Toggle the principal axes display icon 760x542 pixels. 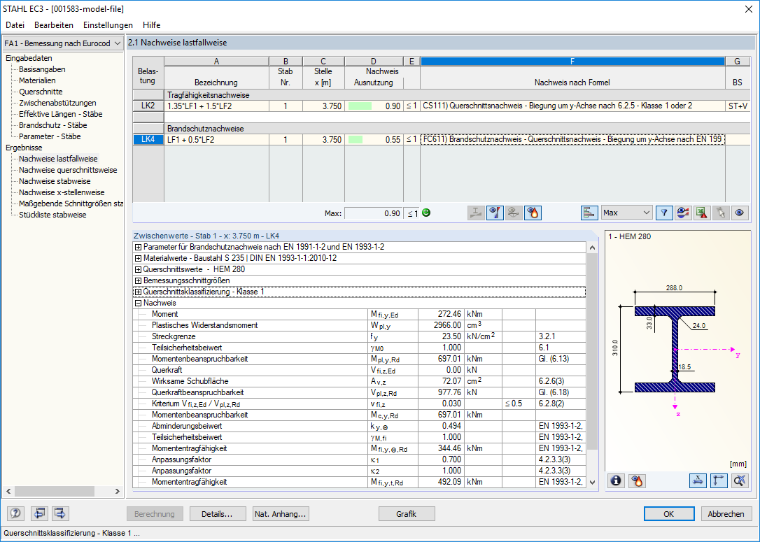(x=718, y=480)
